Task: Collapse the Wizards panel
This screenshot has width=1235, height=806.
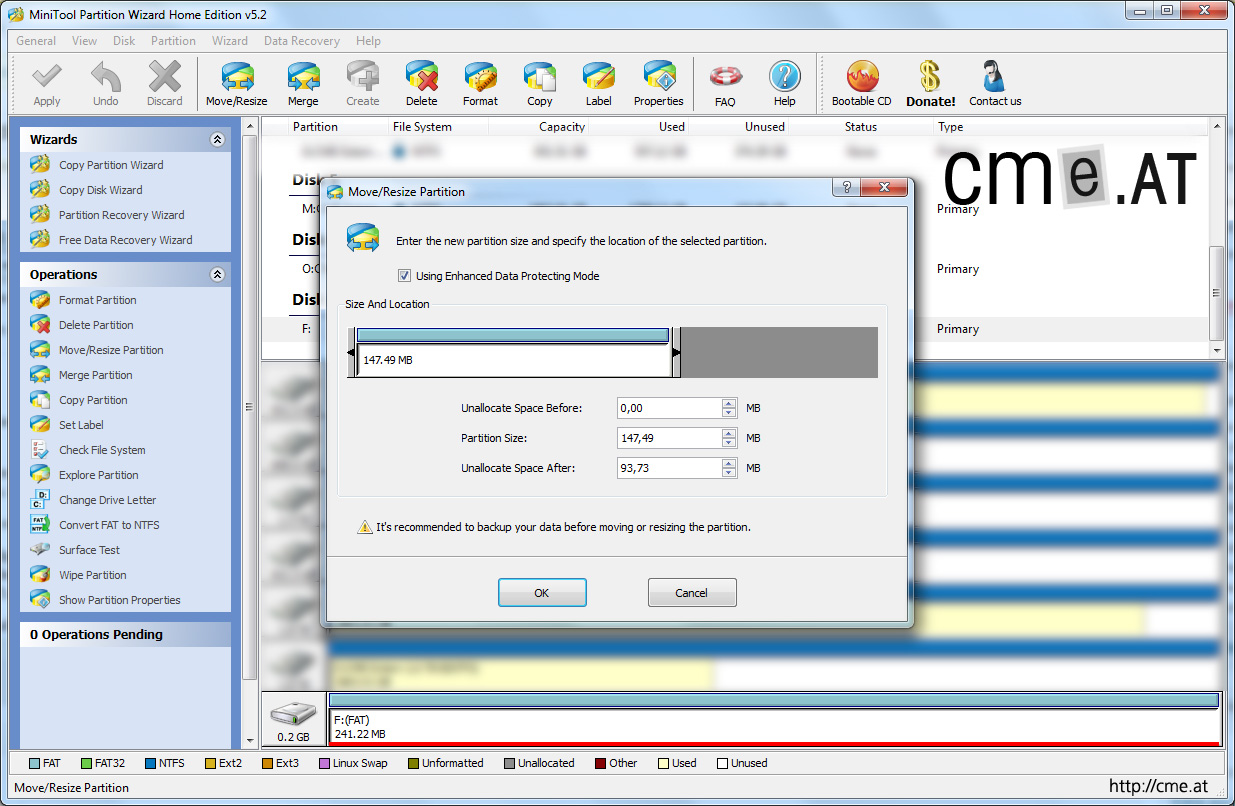Action: 217,140
